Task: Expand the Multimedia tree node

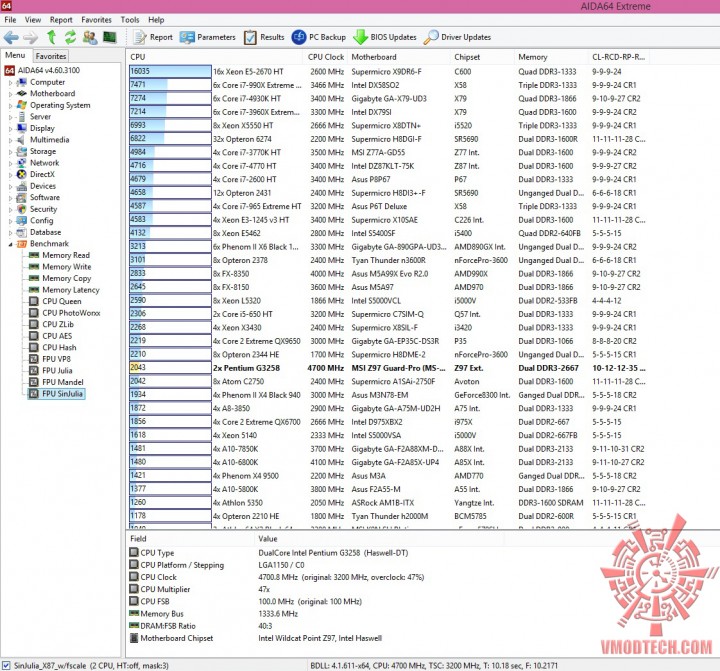Action: (11, 140)
